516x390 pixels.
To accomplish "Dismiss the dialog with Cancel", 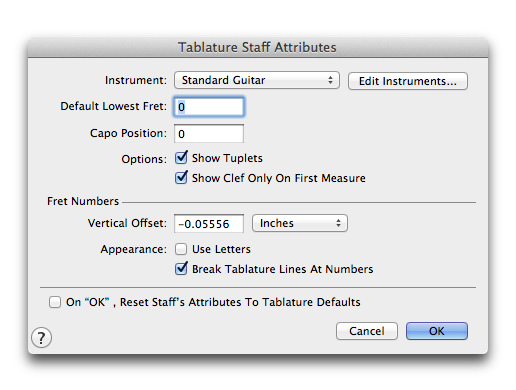I will tap(367, 331).
